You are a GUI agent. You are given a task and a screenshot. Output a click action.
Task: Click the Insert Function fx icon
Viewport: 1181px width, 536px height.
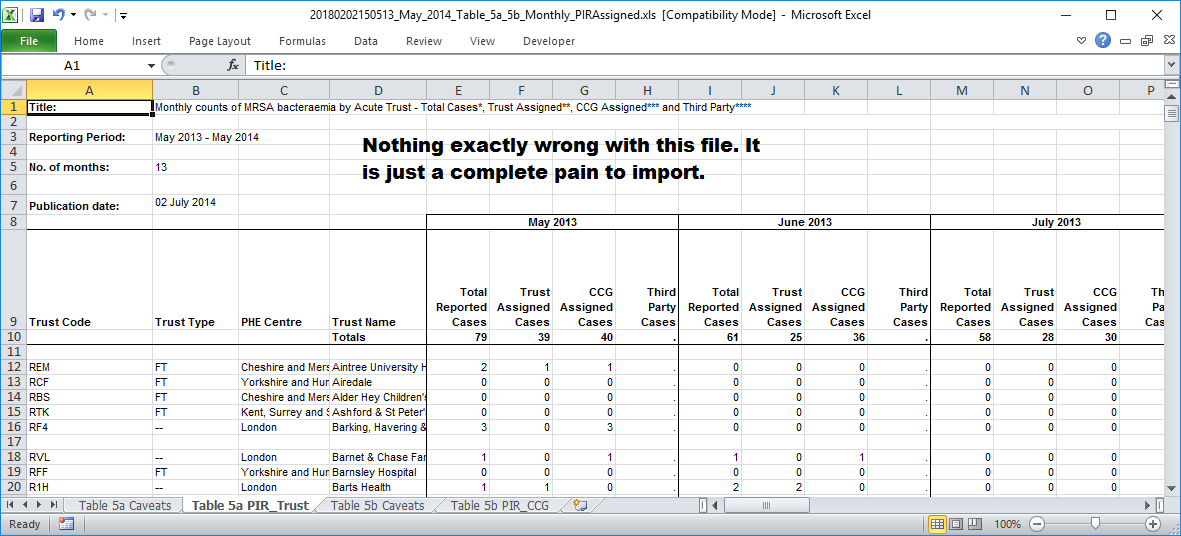pos(233,66)
